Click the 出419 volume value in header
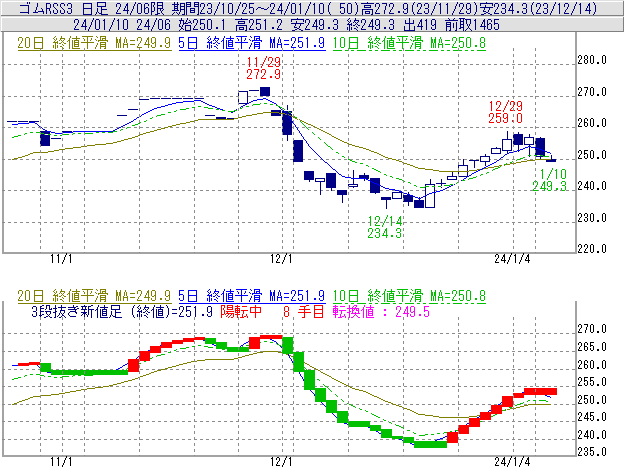Screen dimensions: 624x475 tap(420, 25)
